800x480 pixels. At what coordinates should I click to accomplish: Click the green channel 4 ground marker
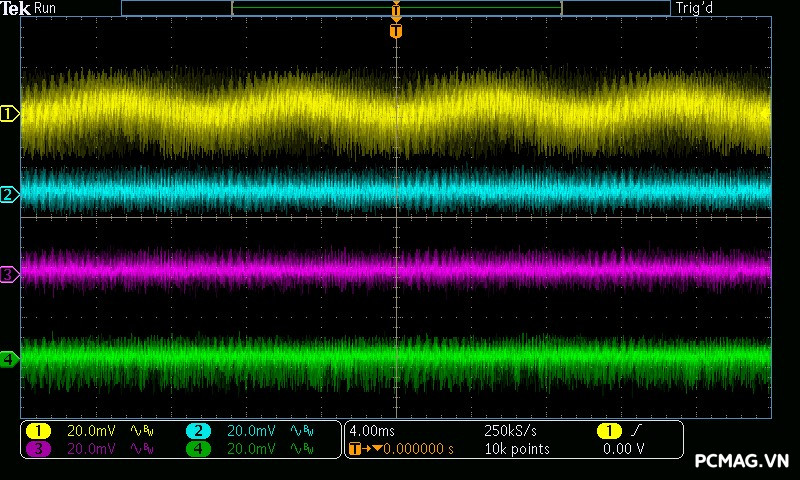9,358
